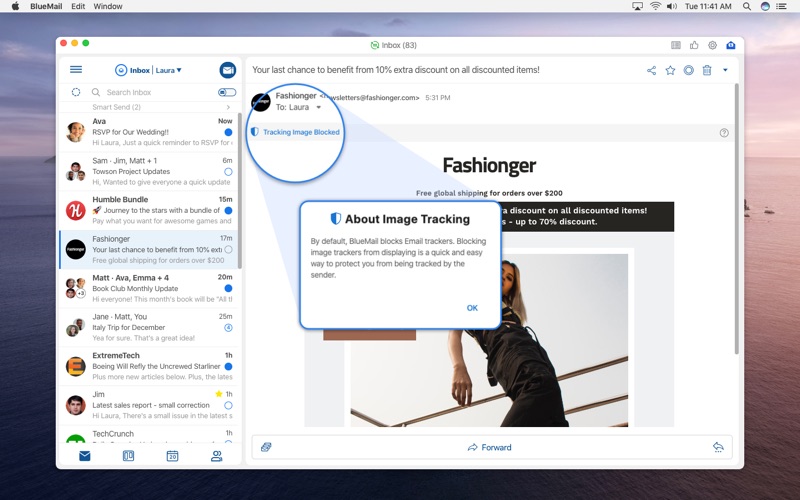Open the tasks board tab in the bottom bar
800x500 pixels.
(x=129, y=456)
